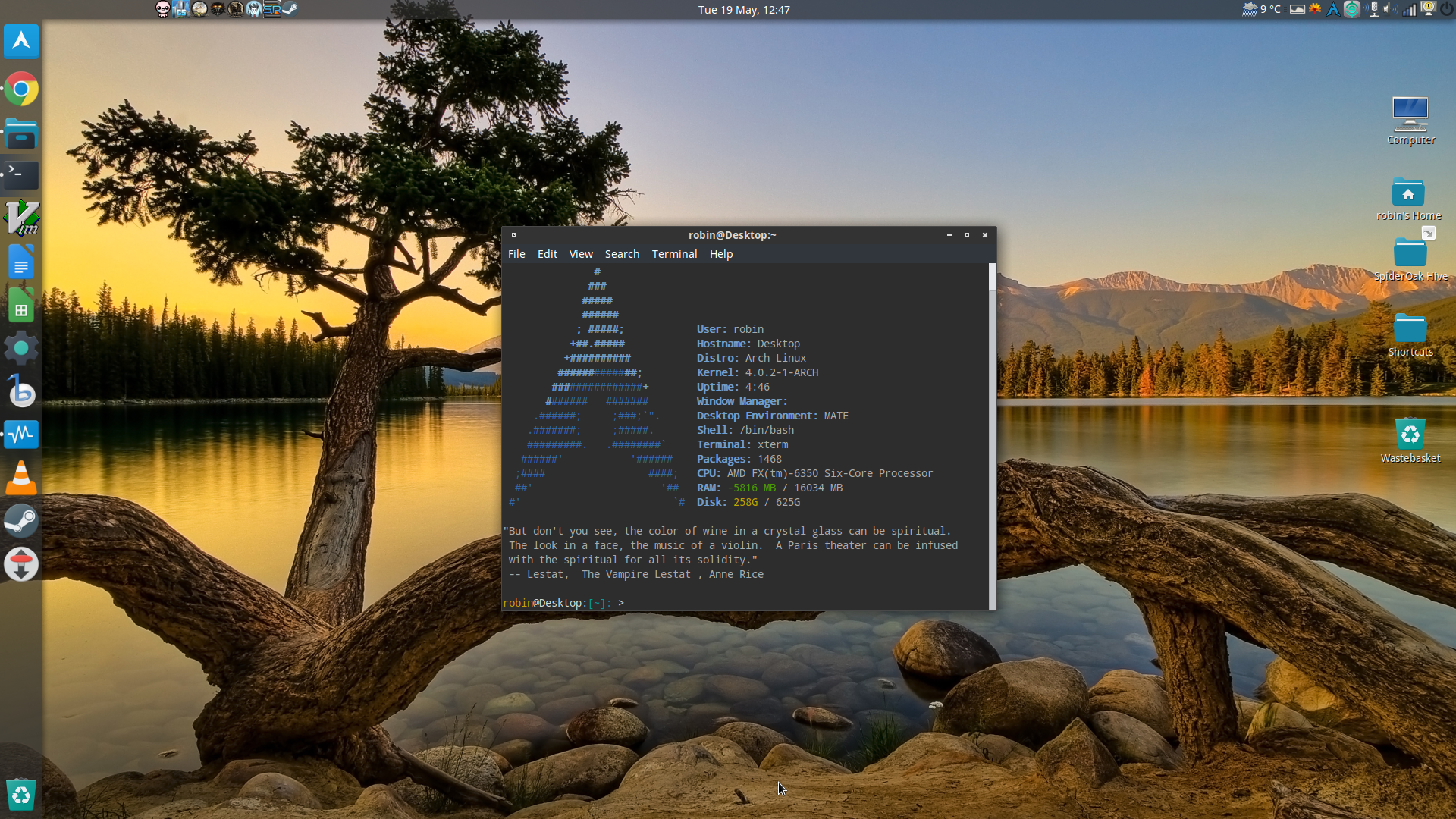Screen dimensions: 1456x819
Task: Open the File menu in terminal
Action: [x=516, y=254]
